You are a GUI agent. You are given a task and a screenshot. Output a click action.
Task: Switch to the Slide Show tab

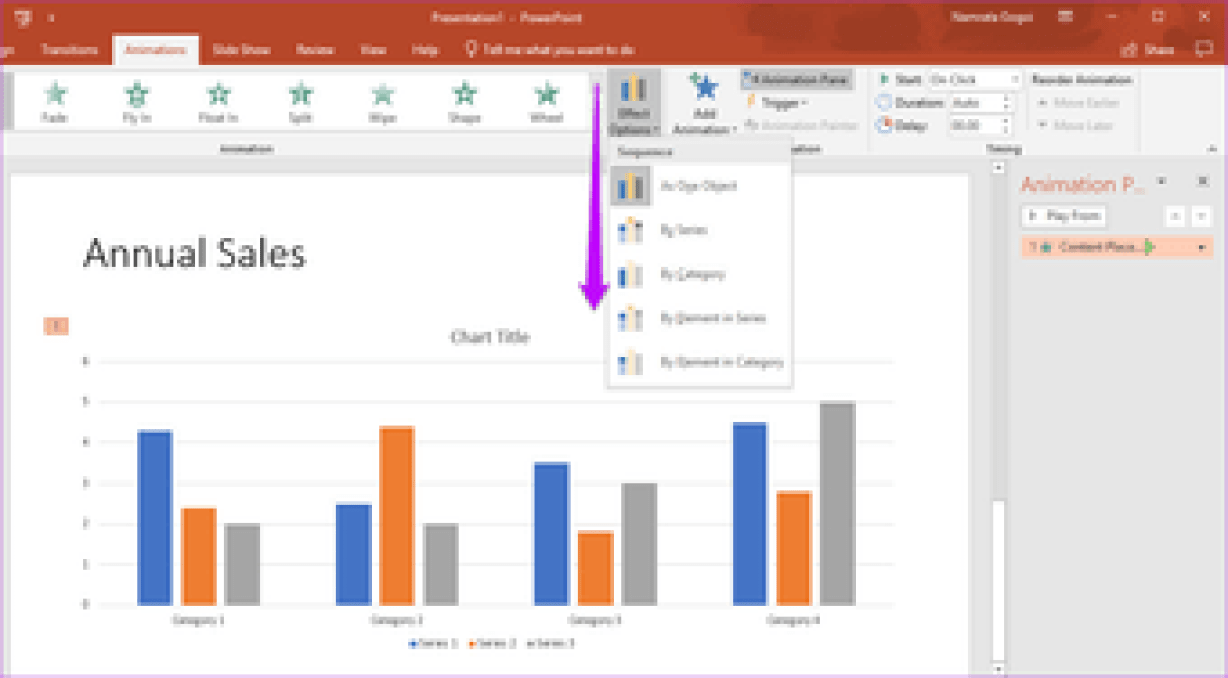click(x=242, y=49)
